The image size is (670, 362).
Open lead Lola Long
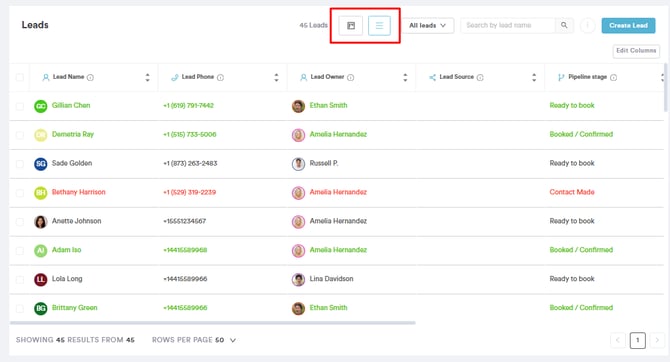[67, 279]
